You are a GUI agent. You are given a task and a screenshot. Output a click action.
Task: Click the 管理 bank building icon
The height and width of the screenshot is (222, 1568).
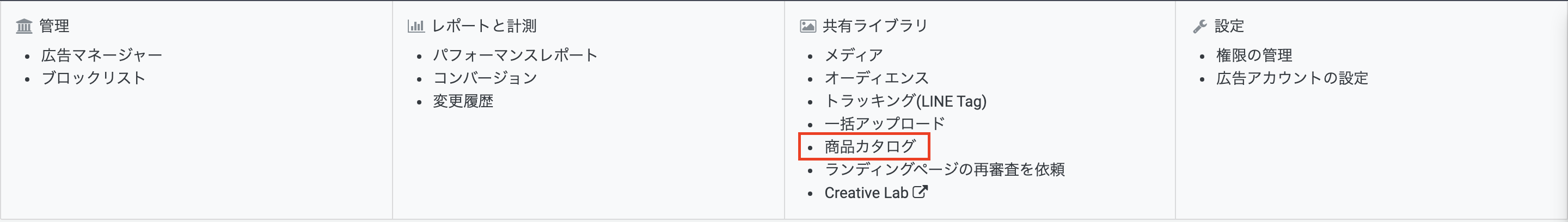(24, 26)
